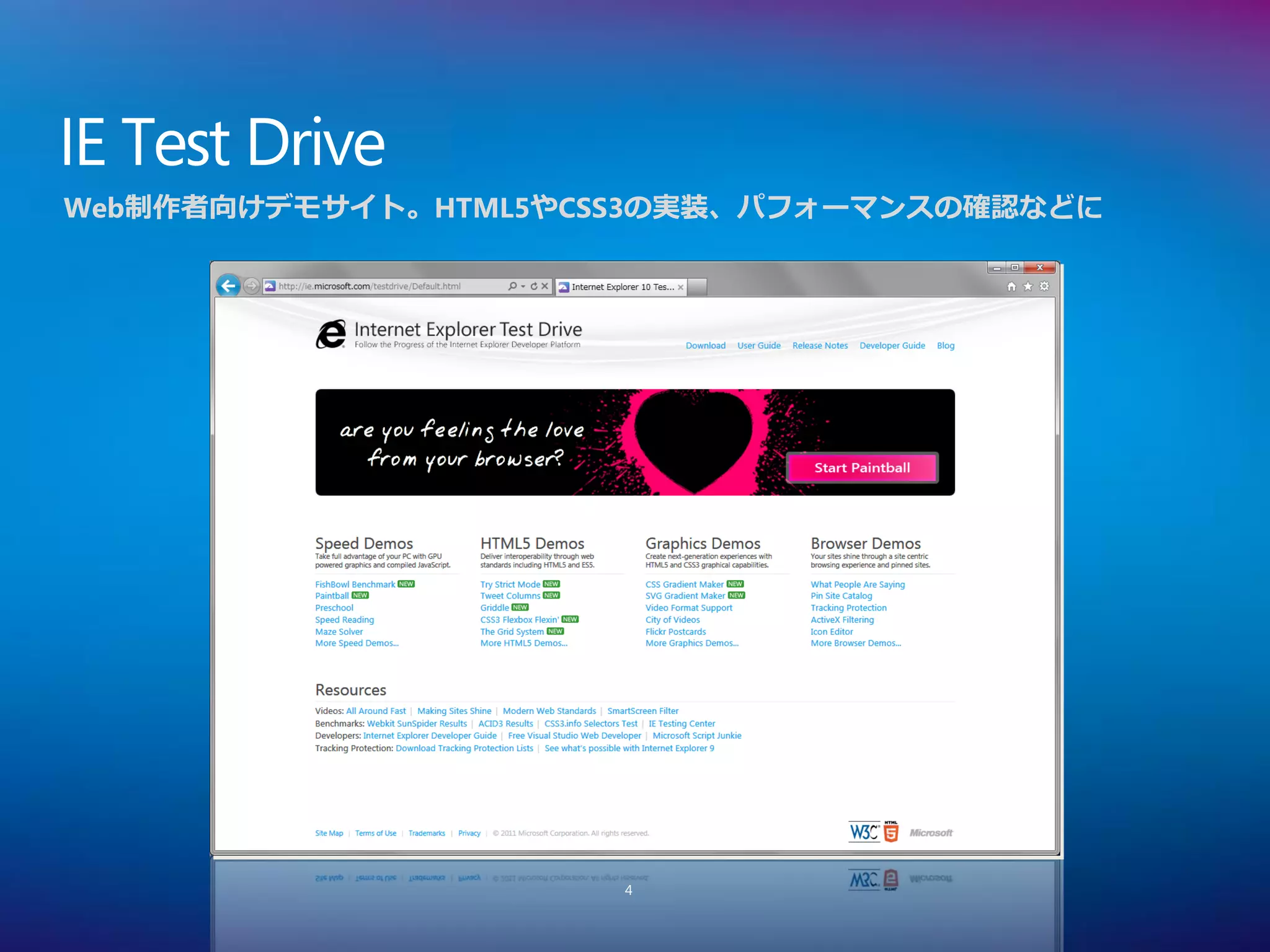Open the Tools gear icon

(1044, 286)
